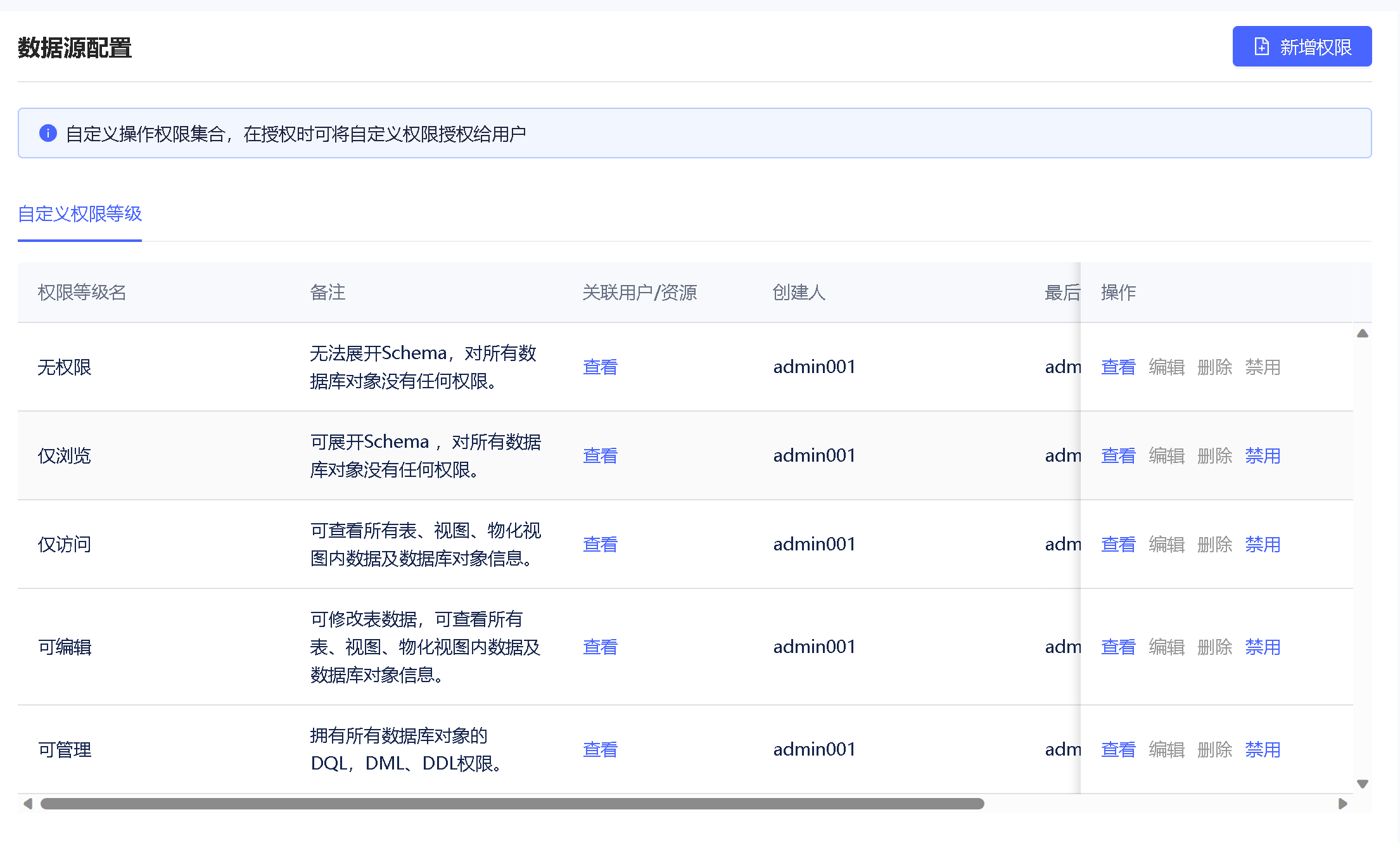Click the vertical scrollbar down arrow
Viewport: 1400px width, 843px height.
[x=1363, y=784]
